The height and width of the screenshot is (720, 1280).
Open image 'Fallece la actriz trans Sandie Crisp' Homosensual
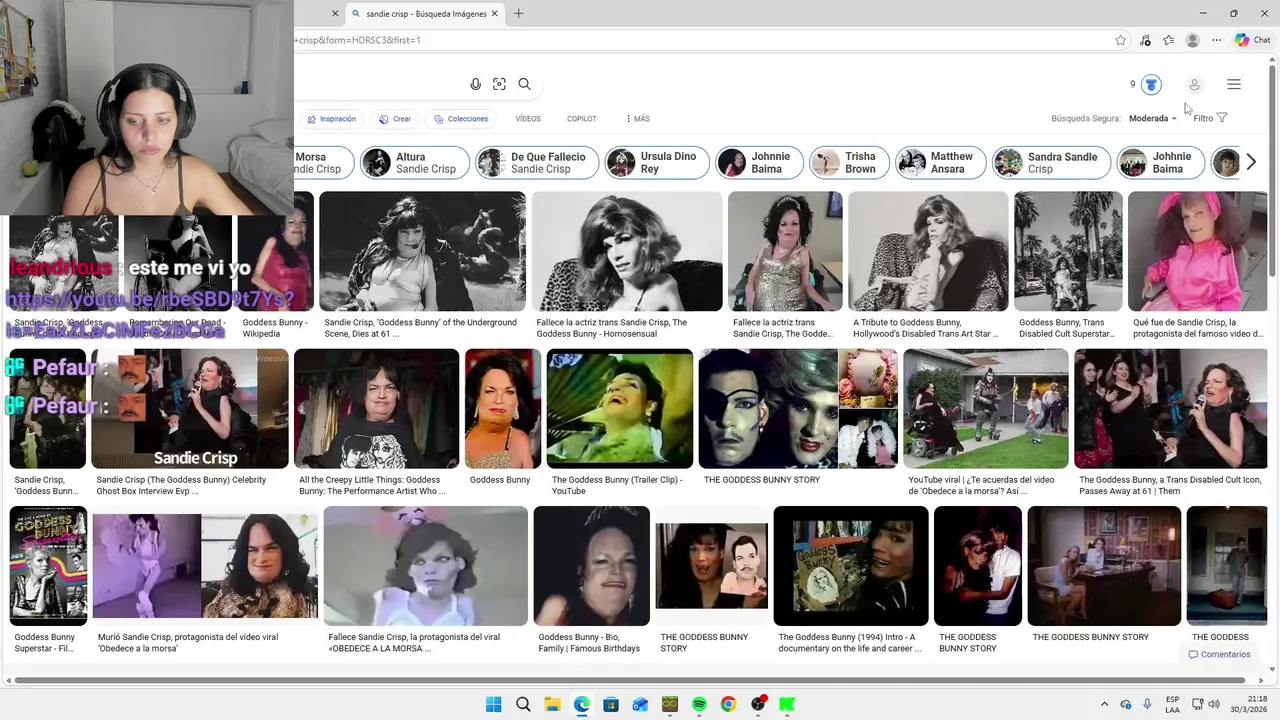coord(627,251)
